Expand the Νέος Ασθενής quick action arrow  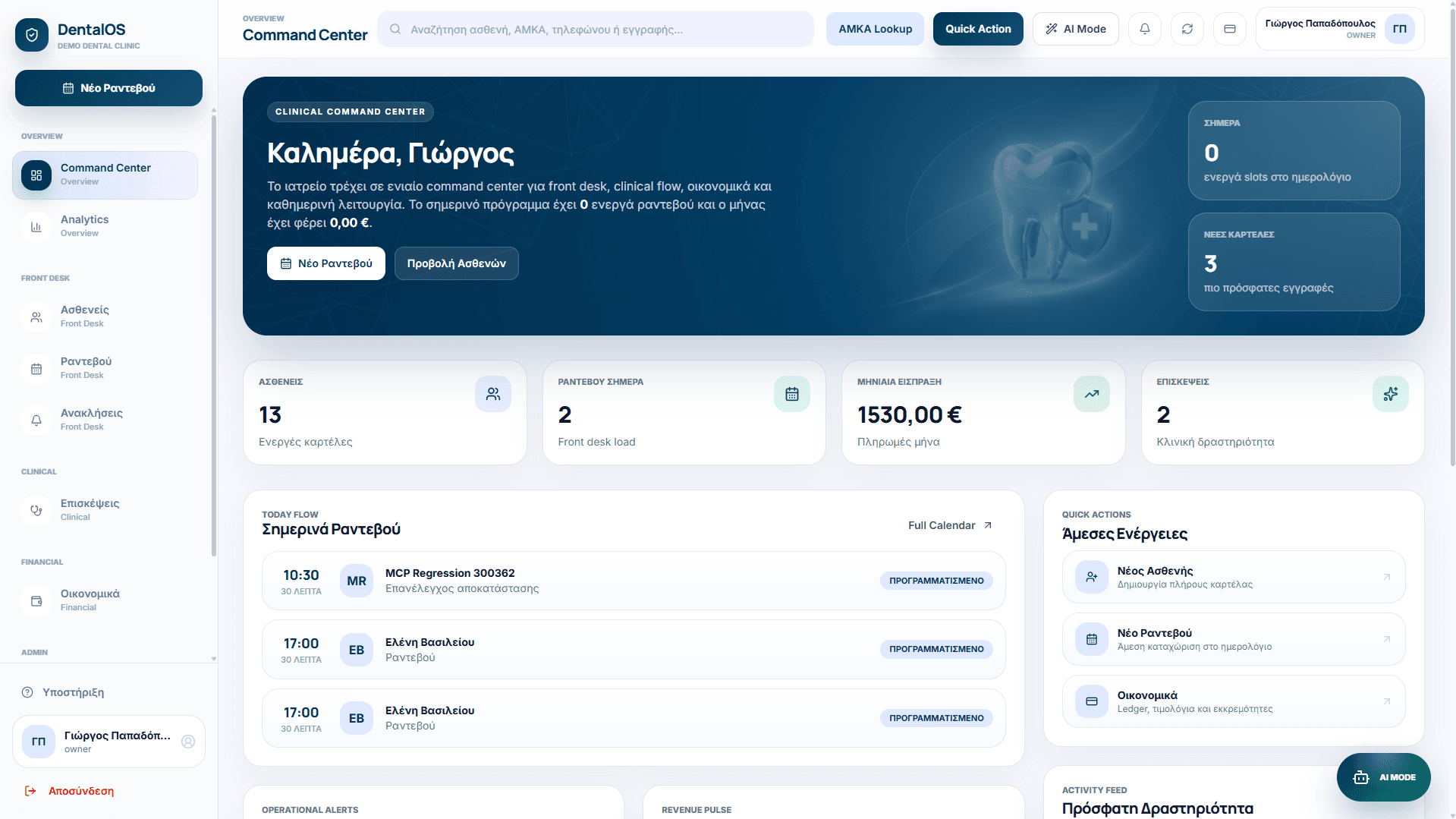point(1386,577)
